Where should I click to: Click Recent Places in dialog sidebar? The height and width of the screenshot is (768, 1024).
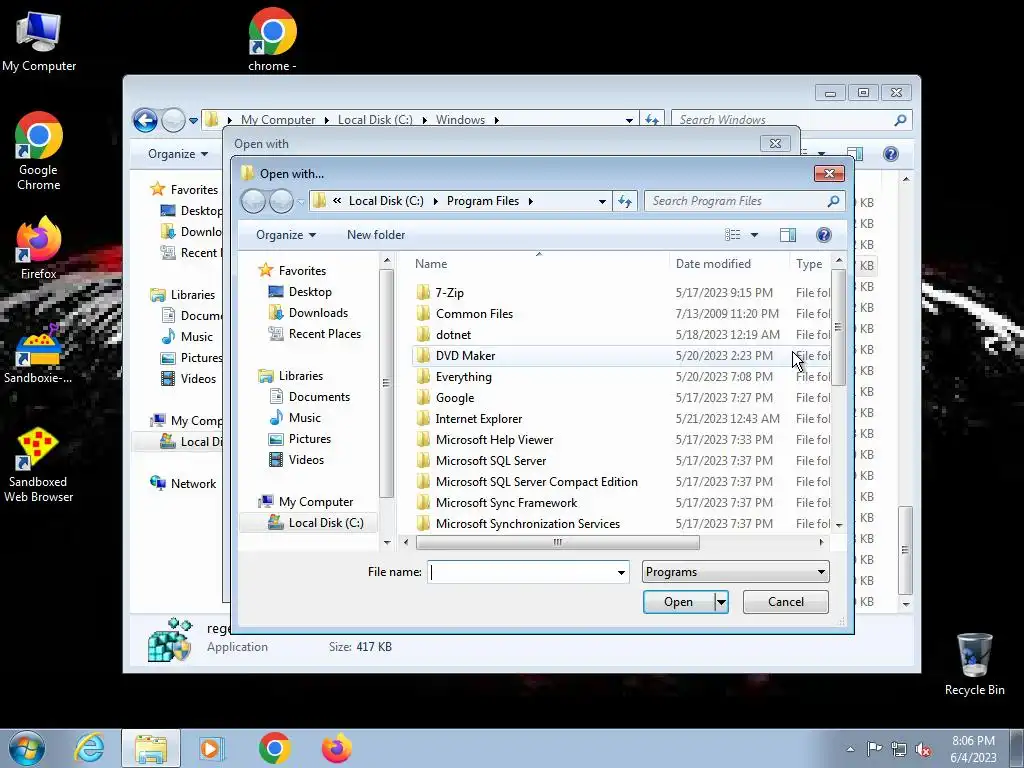coord(325,334)
